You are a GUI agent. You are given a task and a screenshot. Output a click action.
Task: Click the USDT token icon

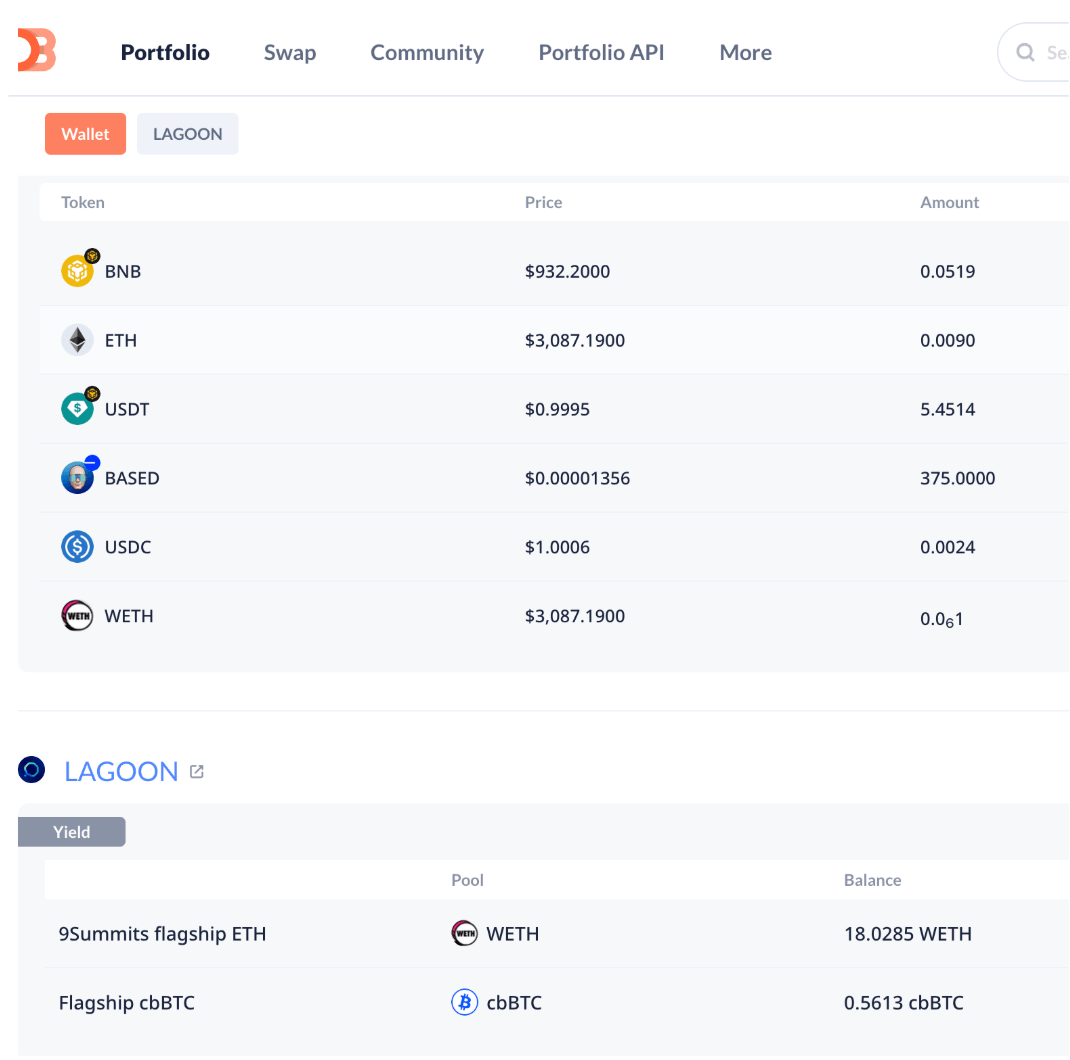(78, 409)
